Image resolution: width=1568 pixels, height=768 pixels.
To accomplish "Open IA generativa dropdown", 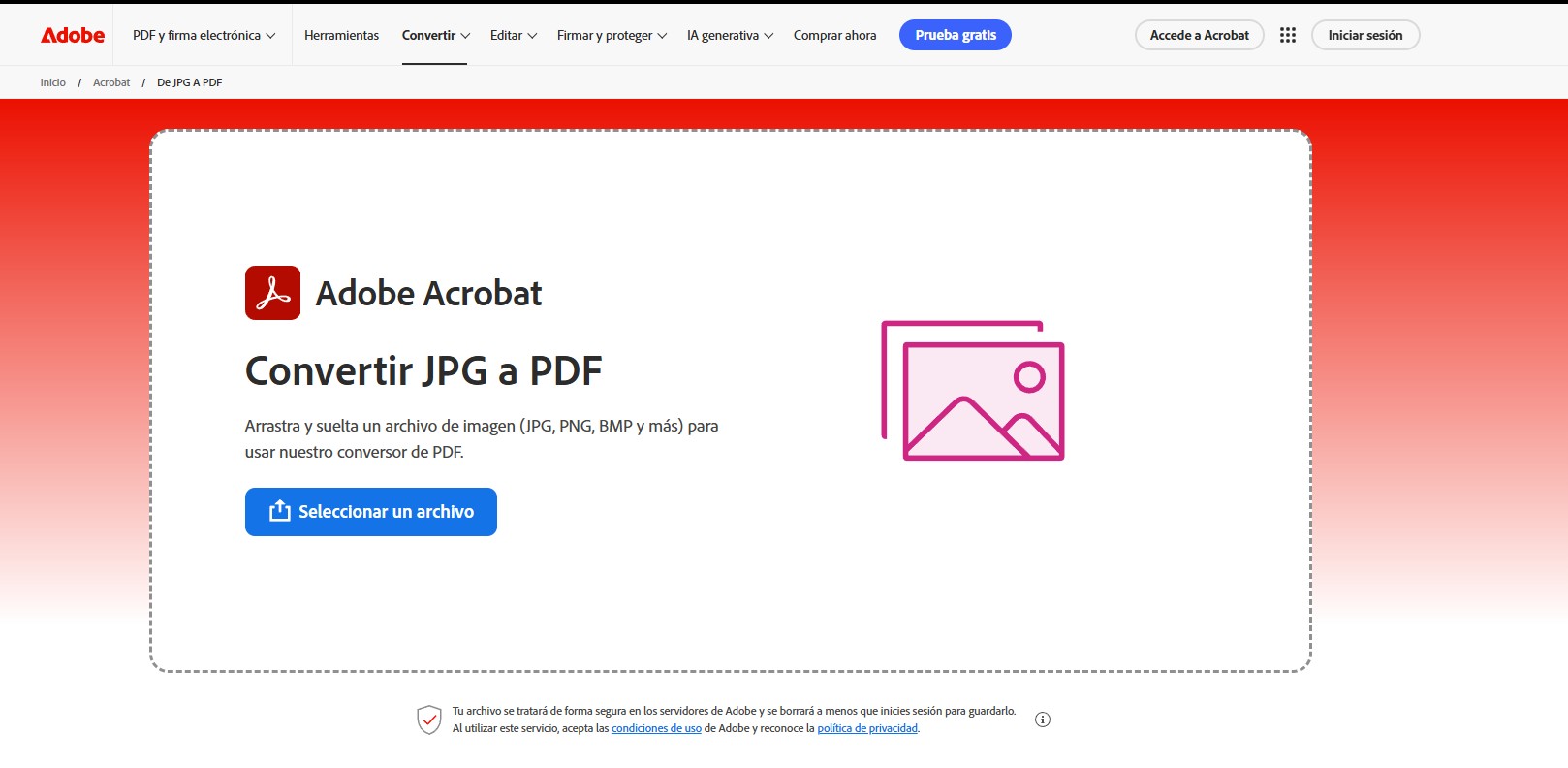I will (x=730, y=35).
